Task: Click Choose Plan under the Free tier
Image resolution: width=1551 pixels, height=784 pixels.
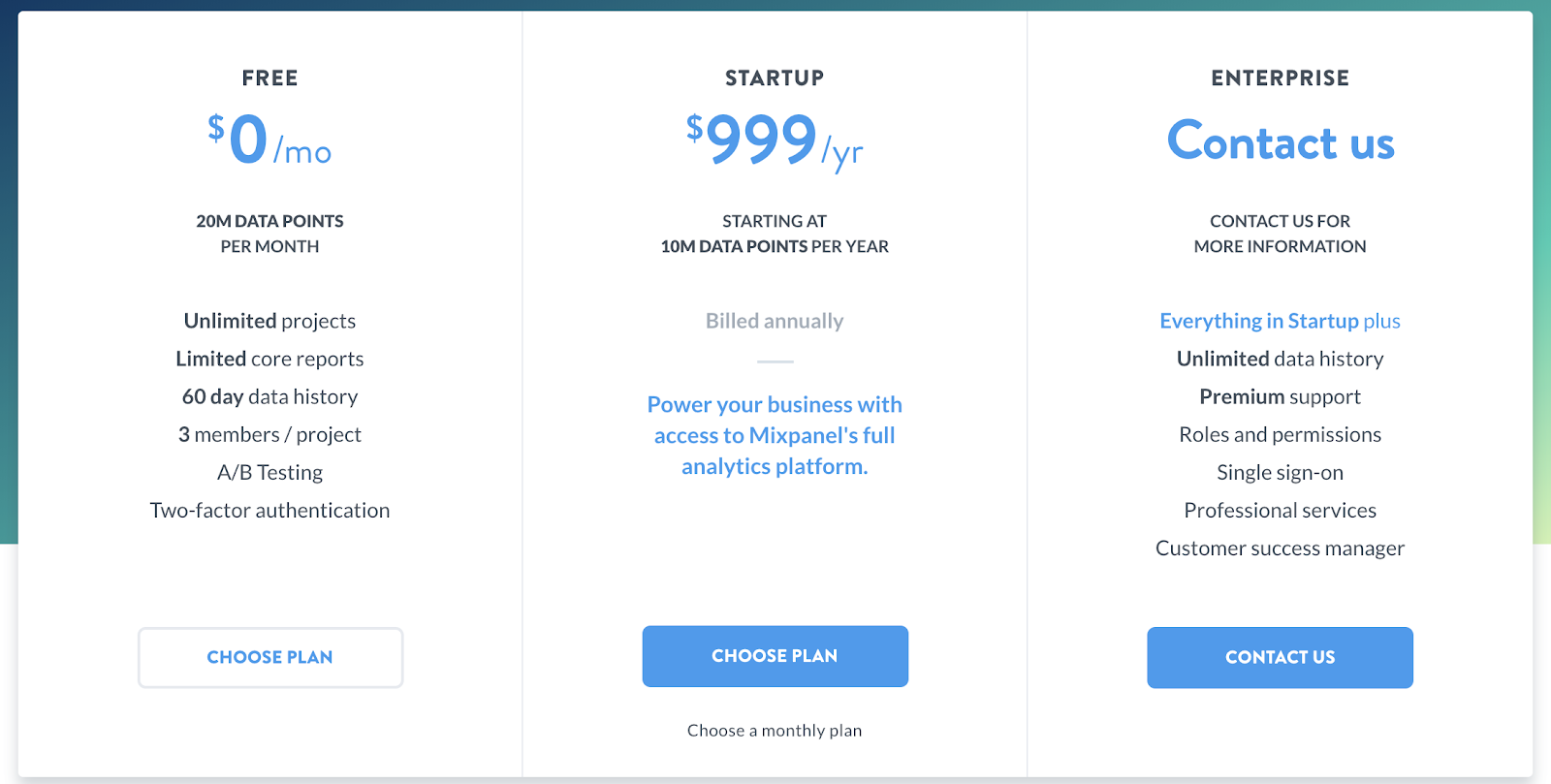Action: (270, 657)
